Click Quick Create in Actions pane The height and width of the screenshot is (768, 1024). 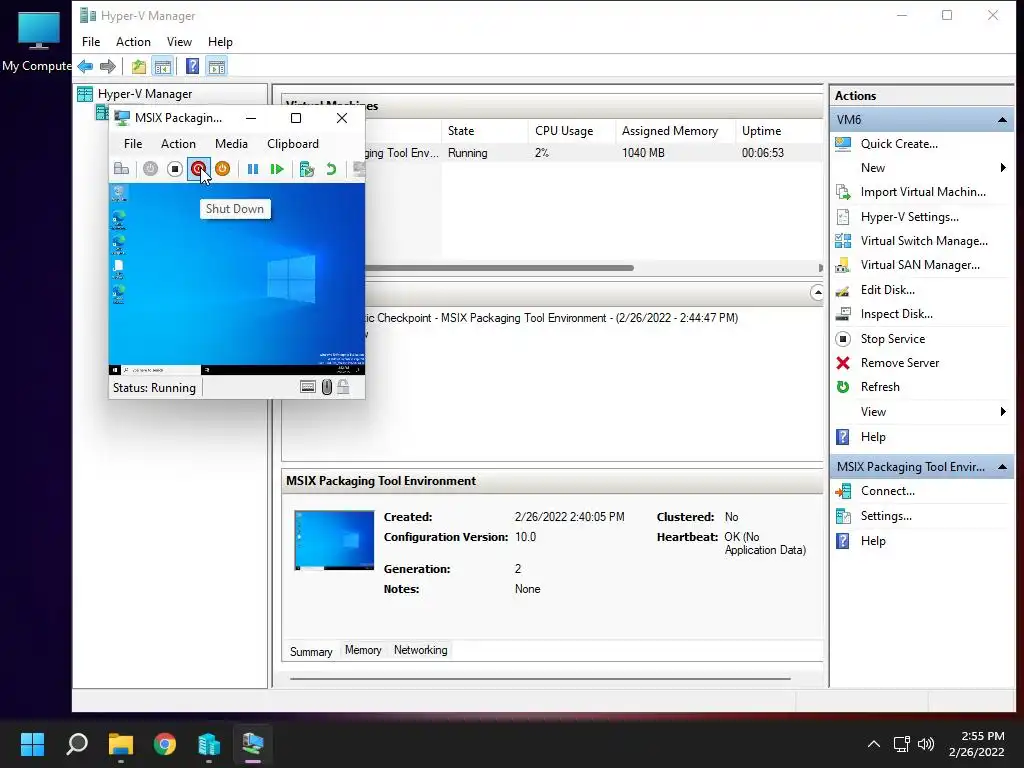coord(899,144)
